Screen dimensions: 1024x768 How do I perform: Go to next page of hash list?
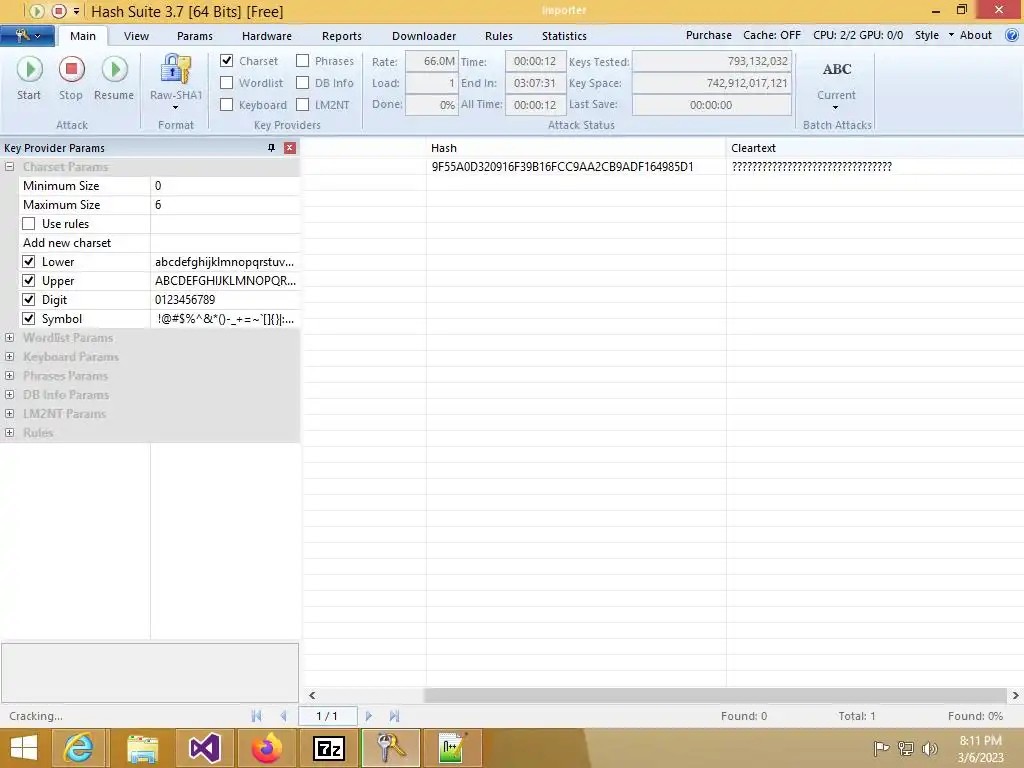click(368, 716)
